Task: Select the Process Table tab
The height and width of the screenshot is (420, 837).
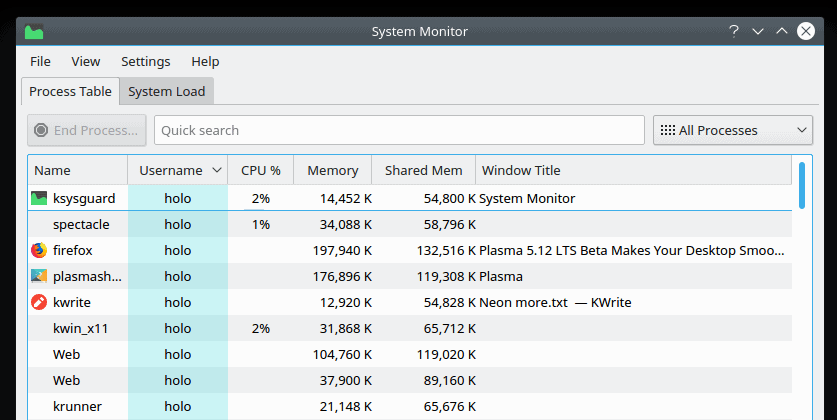Action: 70,91
